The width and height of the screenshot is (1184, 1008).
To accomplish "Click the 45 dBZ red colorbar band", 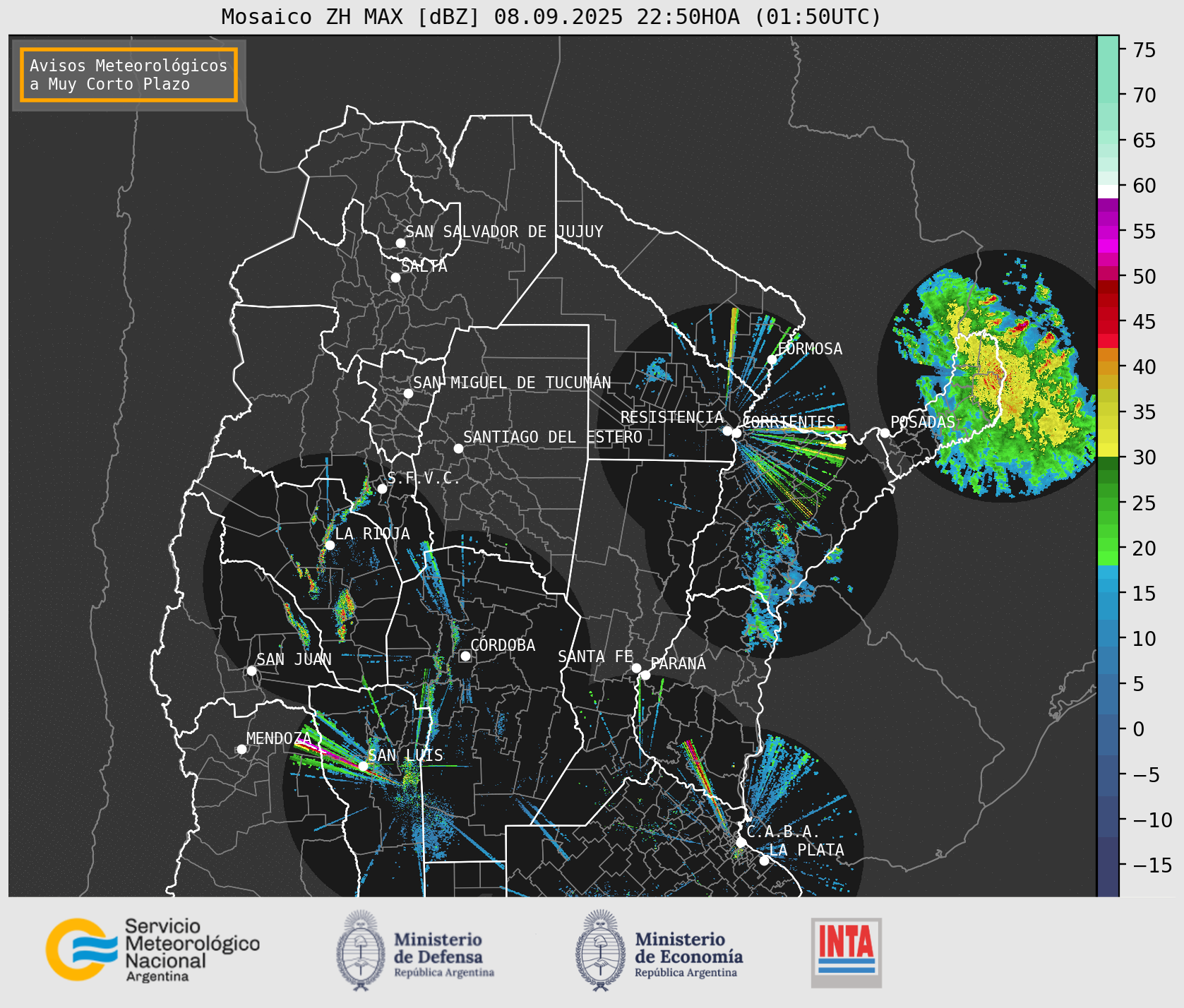I will point(1108,322).
